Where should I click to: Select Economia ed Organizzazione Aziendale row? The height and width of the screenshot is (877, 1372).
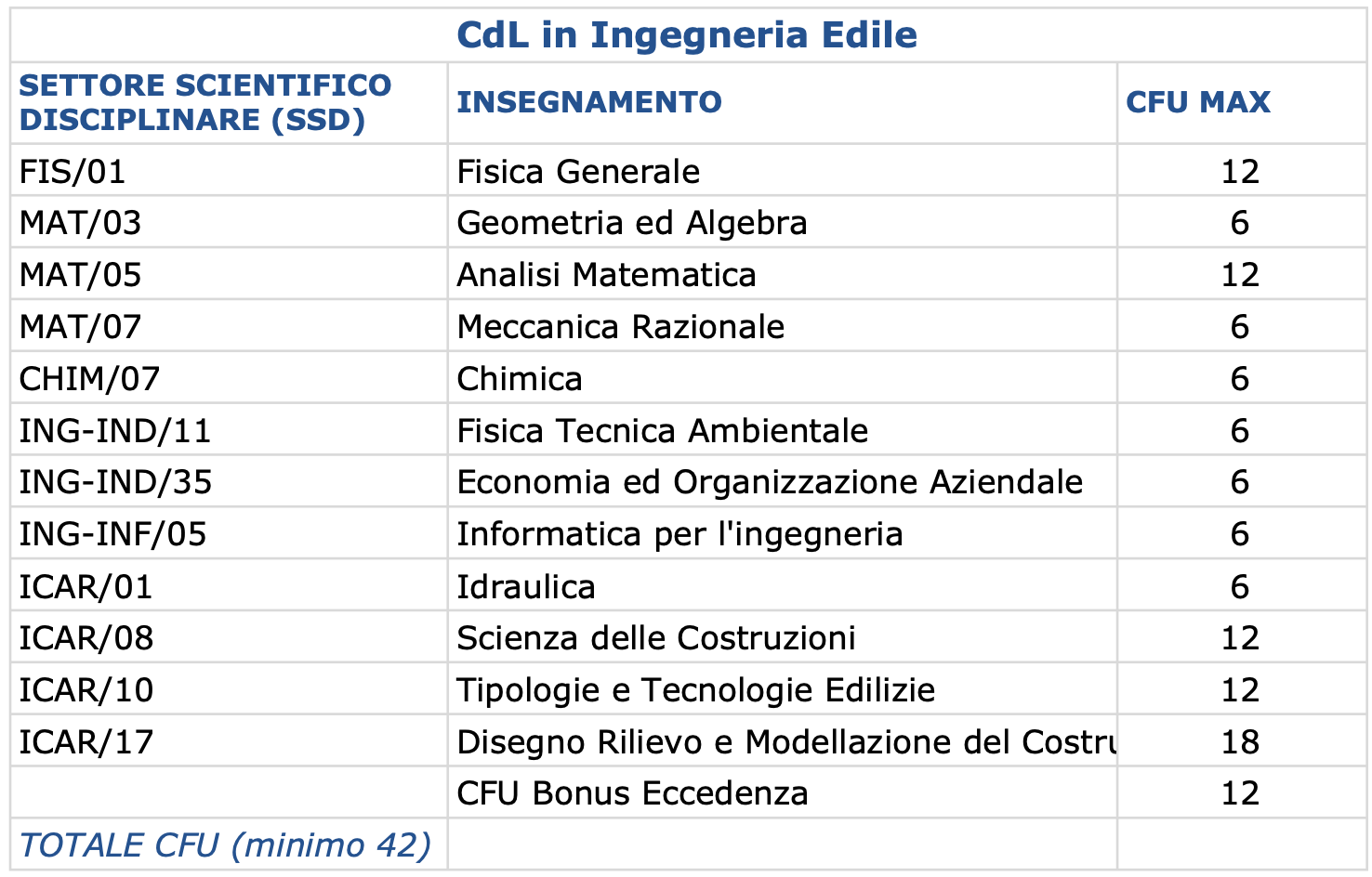[x=688, y=482]
